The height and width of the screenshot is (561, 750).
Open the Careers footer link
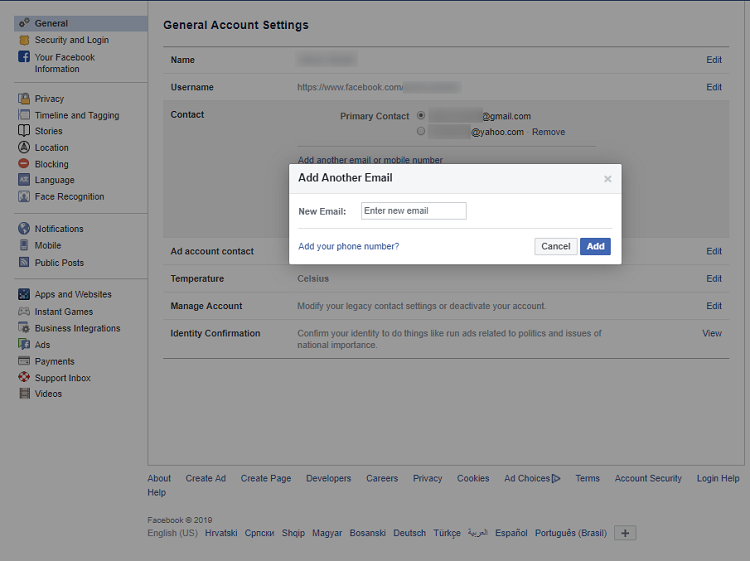click(382, 478)
